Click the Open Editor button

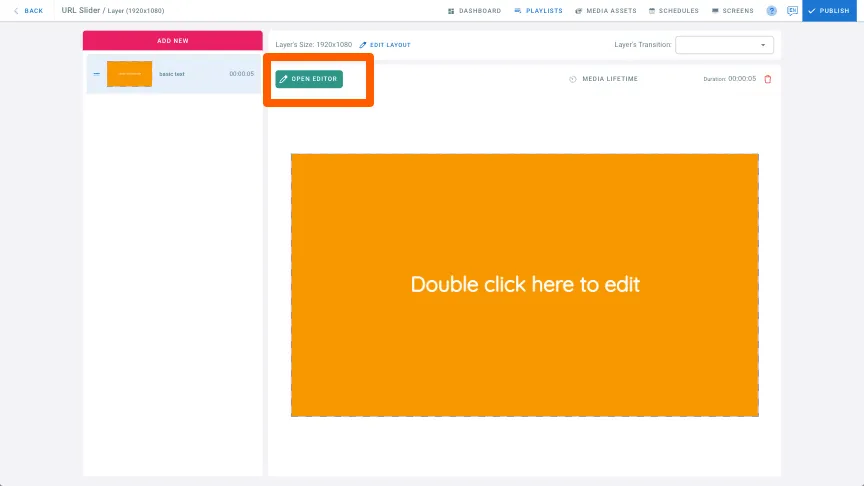309,79
